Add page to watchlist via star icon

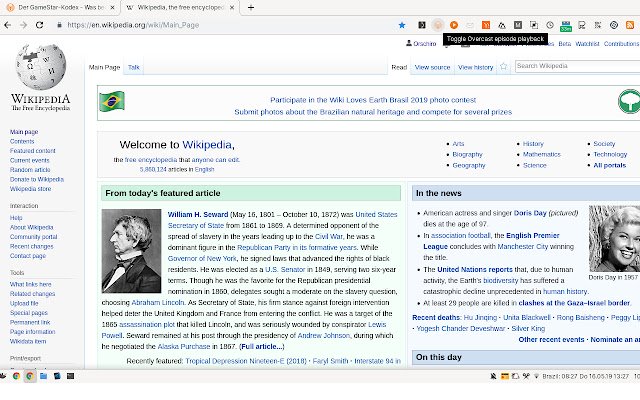503,67
